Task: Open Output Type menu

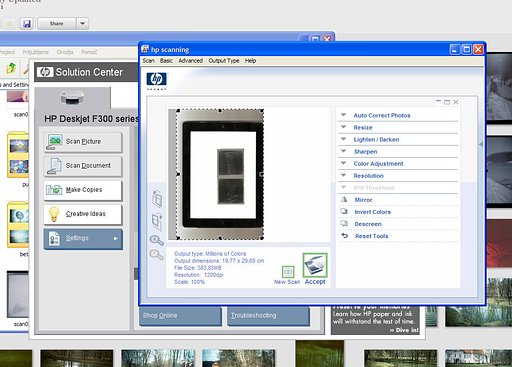Action: point(224,61)
